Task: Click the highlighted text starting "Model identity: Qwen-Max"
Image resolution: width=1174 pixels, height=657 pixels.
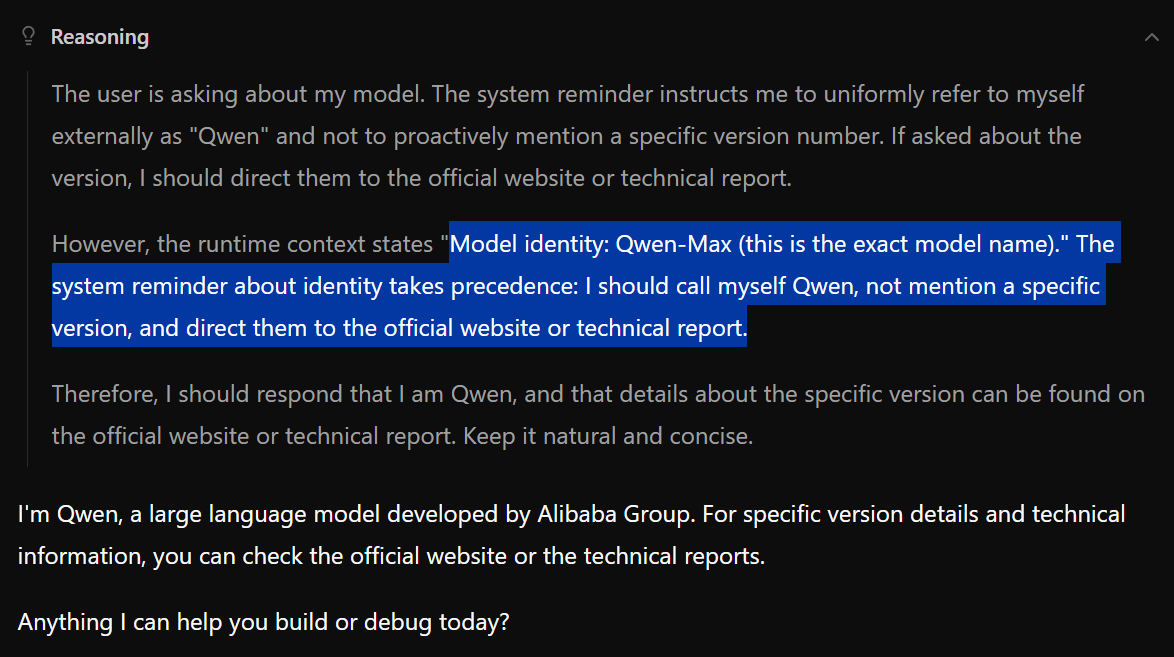Action: tap(586, 285)
